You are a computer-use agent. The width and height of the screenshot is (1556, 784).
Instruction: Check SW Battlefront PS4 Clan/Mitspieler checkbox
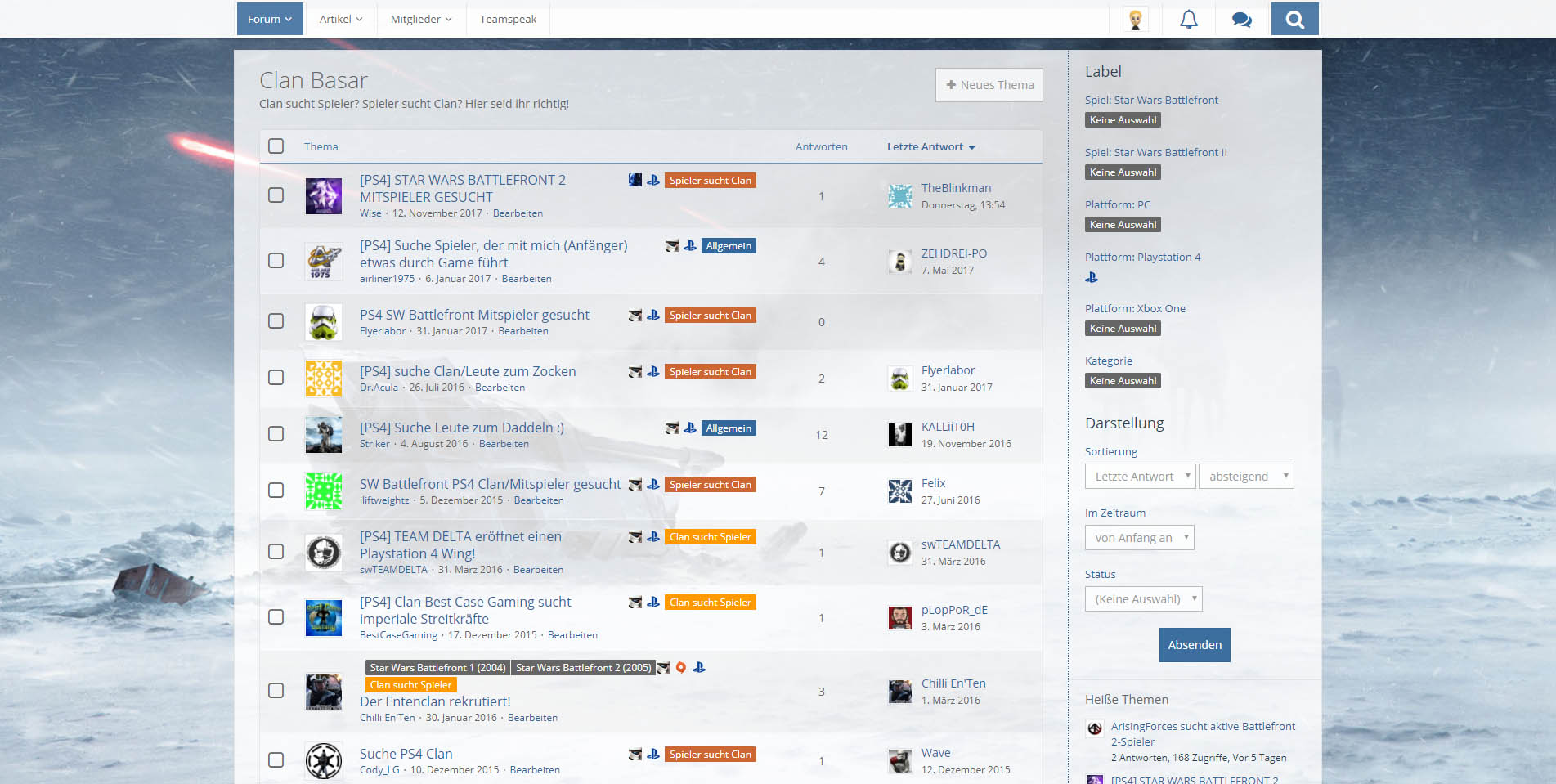click(276, 491)
